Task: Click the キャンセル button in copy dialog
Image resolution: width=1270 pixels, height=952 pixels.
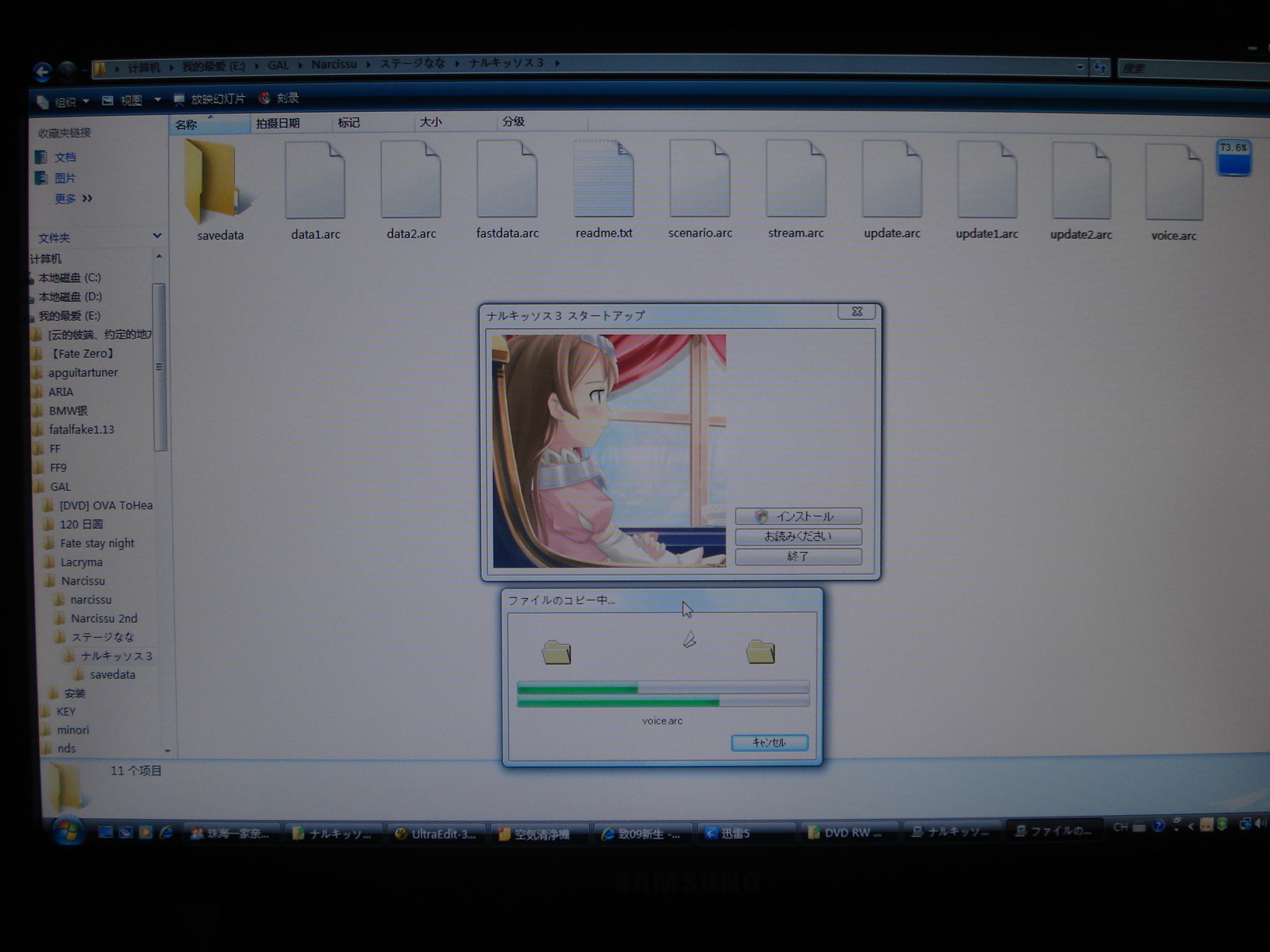Action: 769,743
